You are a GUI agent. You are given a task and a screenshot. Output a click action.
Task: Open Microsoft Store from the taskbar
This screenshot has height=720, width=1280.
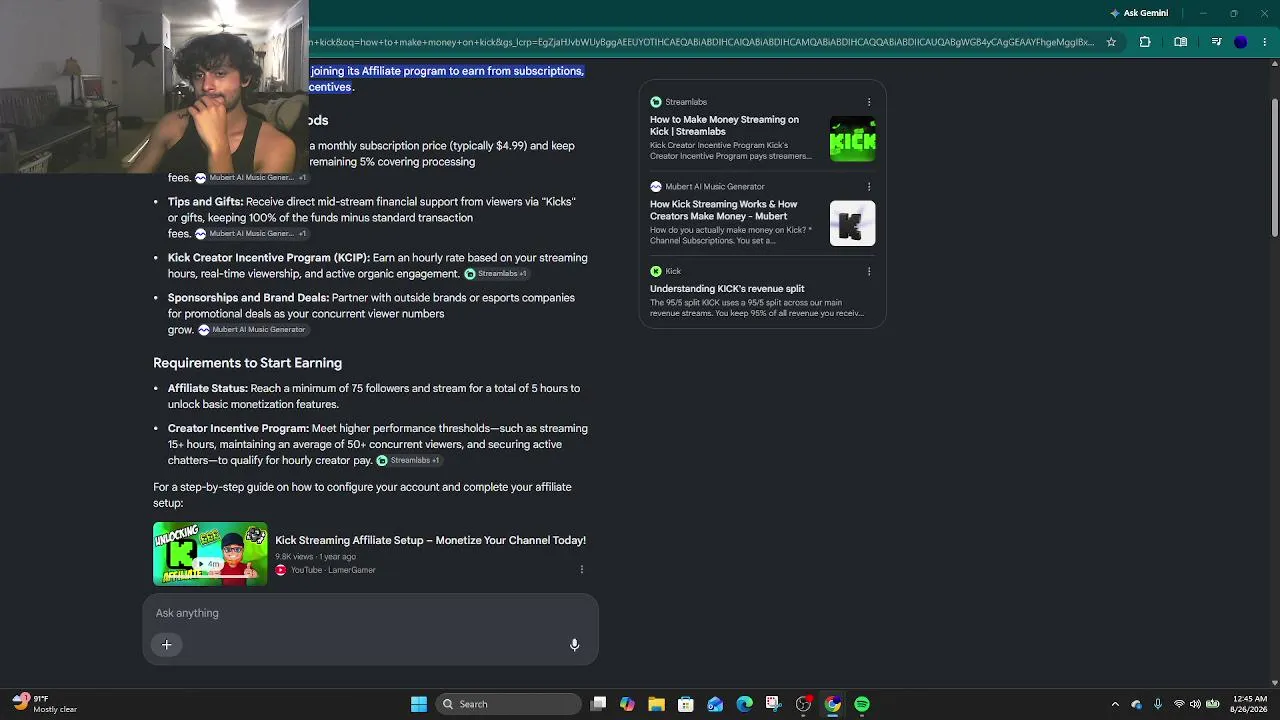tap(686, 704)
